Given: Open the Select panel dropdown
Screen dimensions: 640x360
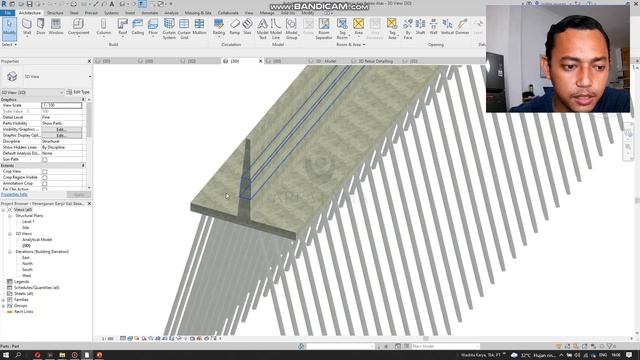Looking at the screenshot, I should 9,44.
